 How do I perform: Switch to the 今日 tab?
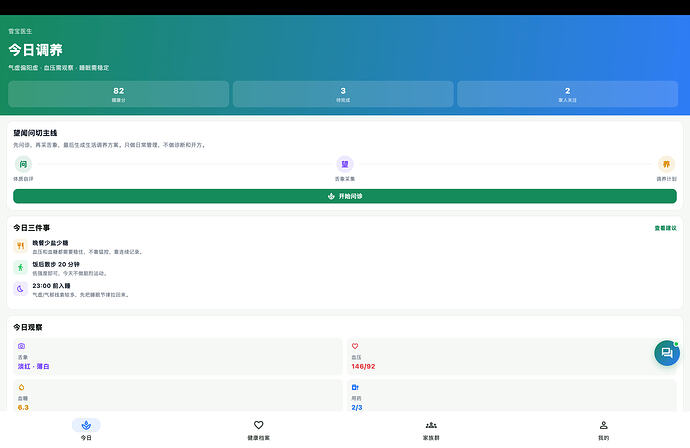(x=86, y=430)
